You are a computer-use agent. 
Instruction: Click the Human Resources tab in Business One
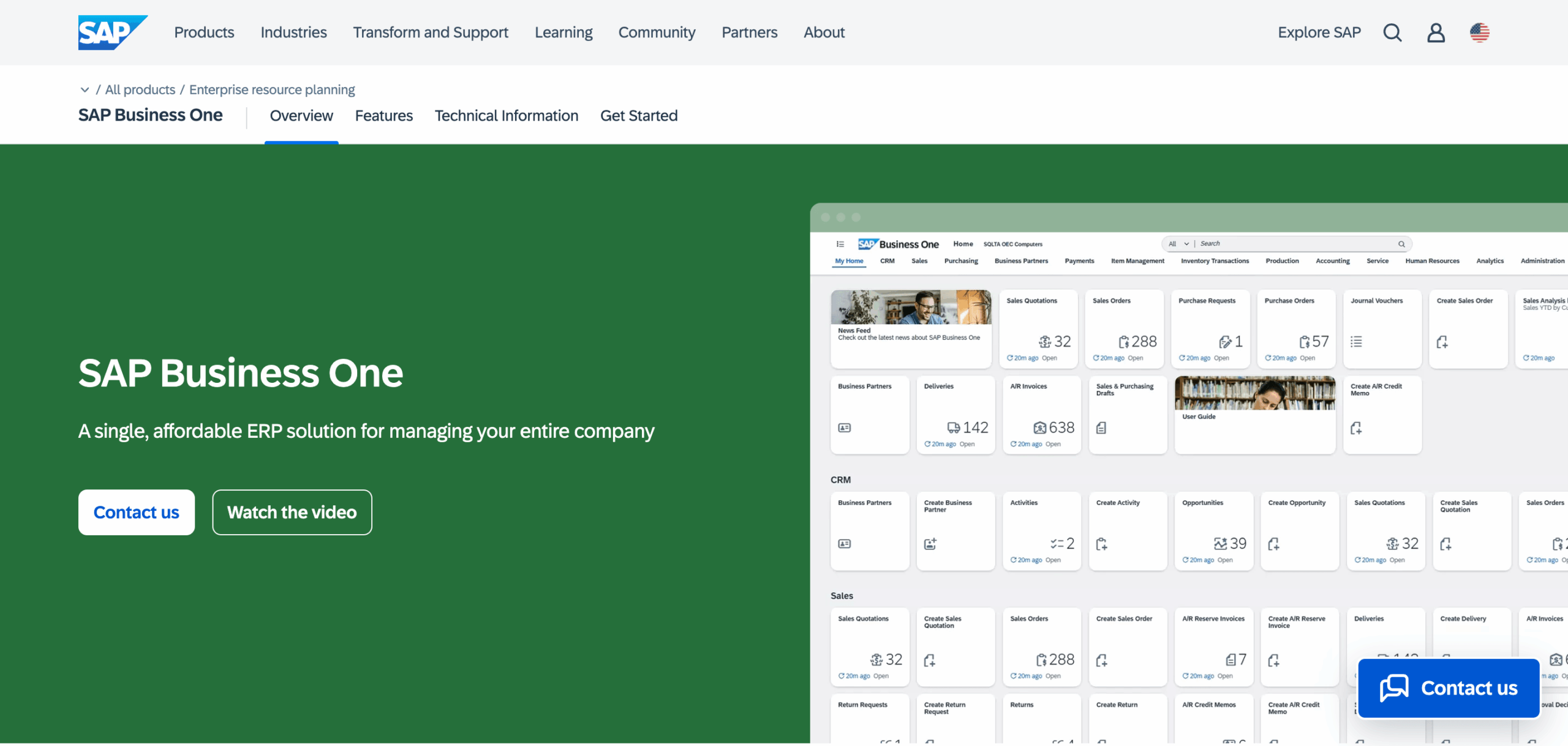click(1432, 261)
